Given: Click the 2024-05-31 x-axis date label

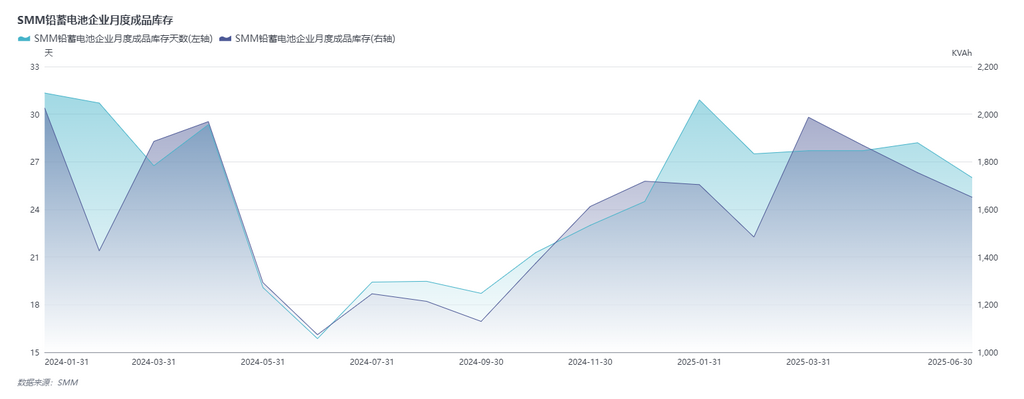Looking at the screenshot, I should [263, 361].
